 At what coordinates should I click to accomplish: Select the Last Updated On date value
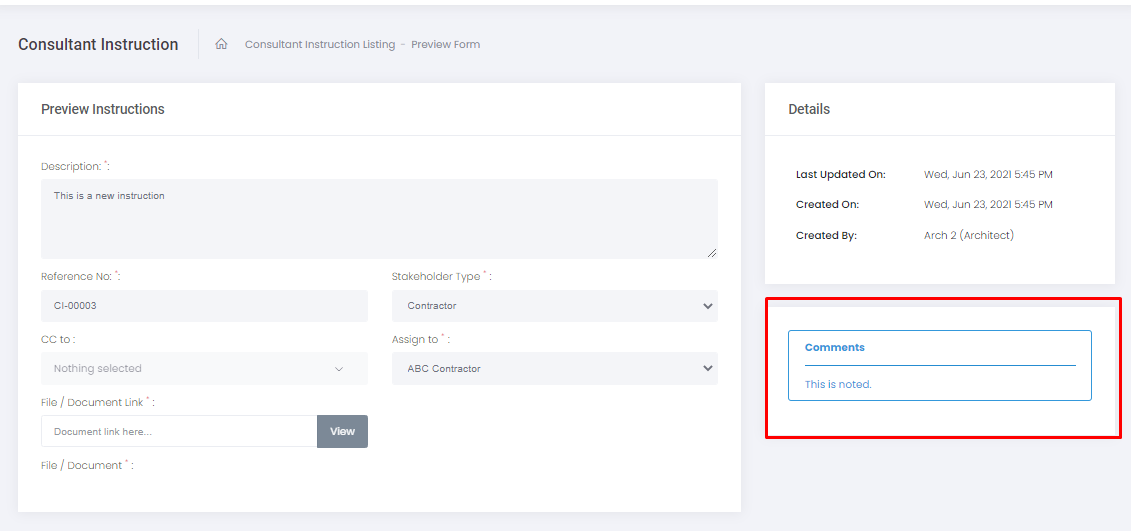tap(987, 175)
